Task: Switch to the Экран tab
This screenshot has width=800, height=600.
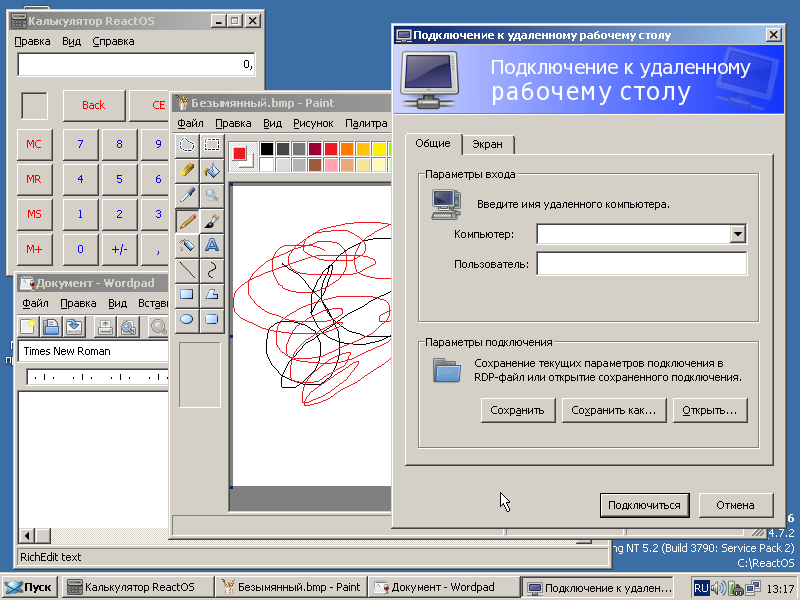Action: (487, 144)
